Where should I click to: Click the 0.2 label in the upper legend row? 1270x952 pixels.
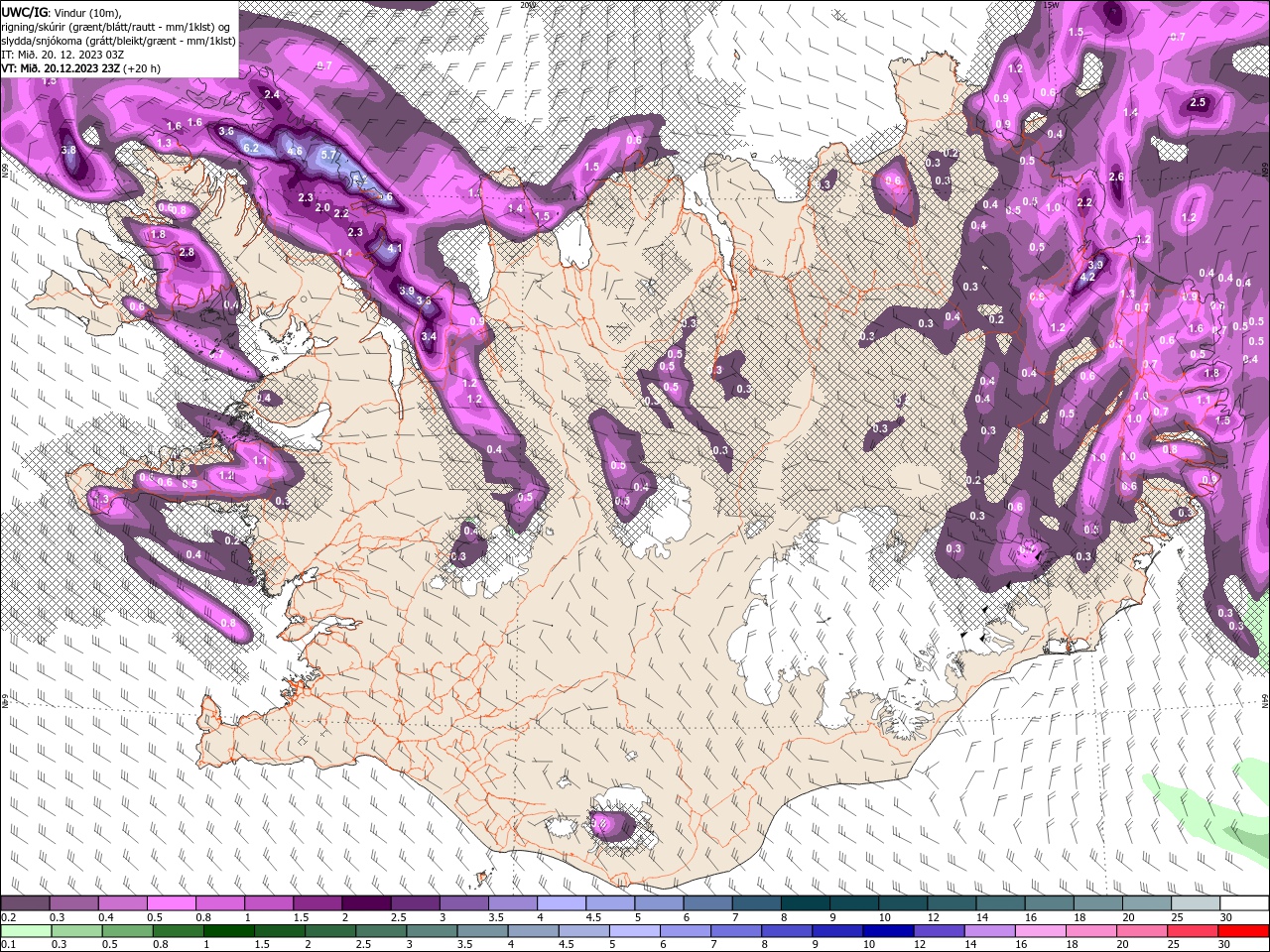pyautogui.click(x=7, y=917)
